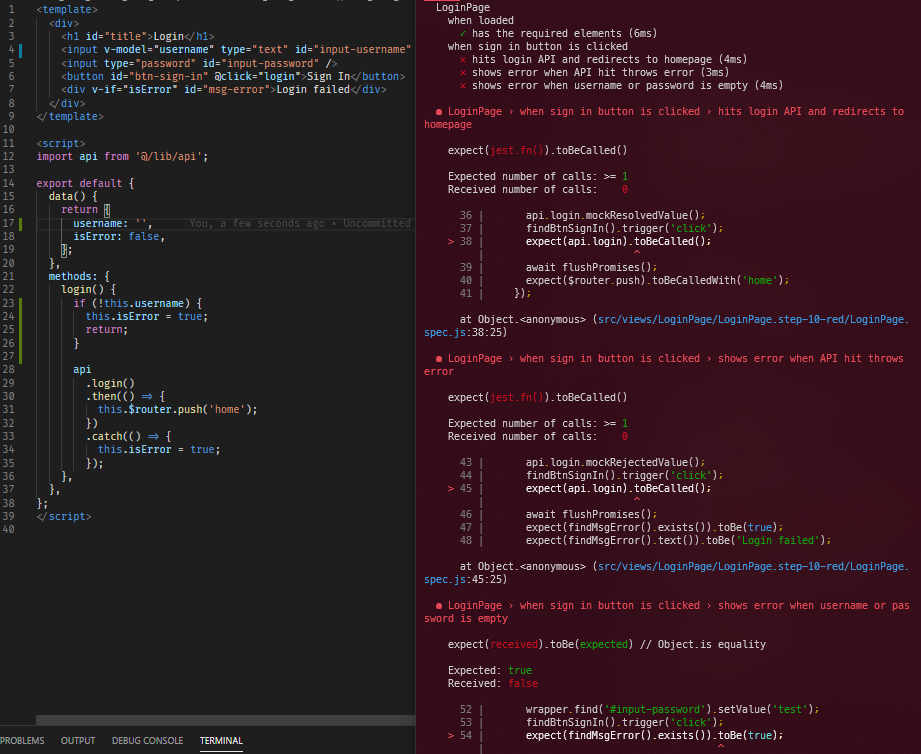Click the 'data() {' line
Viewport: 921px width, 754px height.
(x=73, y=196)
